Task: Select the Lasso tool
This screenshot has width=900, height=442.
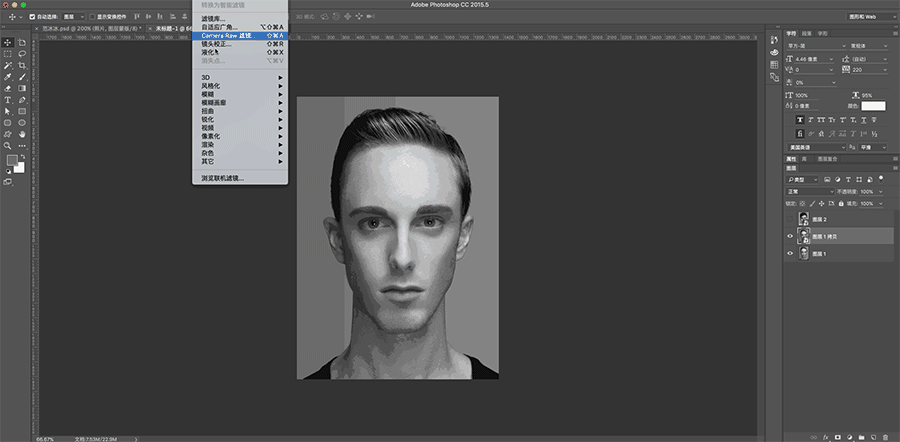Action: pos(22,54)
